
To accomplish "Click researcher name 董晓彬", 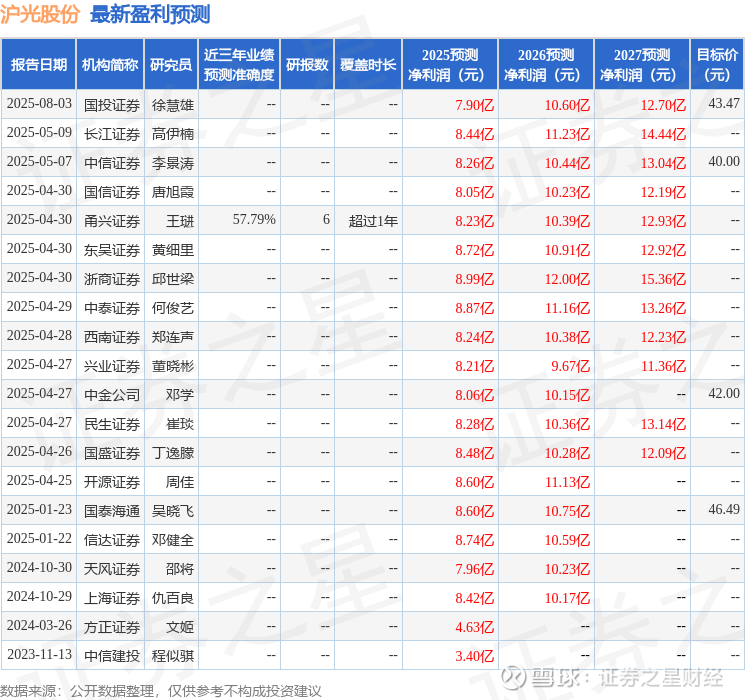I will tap(172, 366).
